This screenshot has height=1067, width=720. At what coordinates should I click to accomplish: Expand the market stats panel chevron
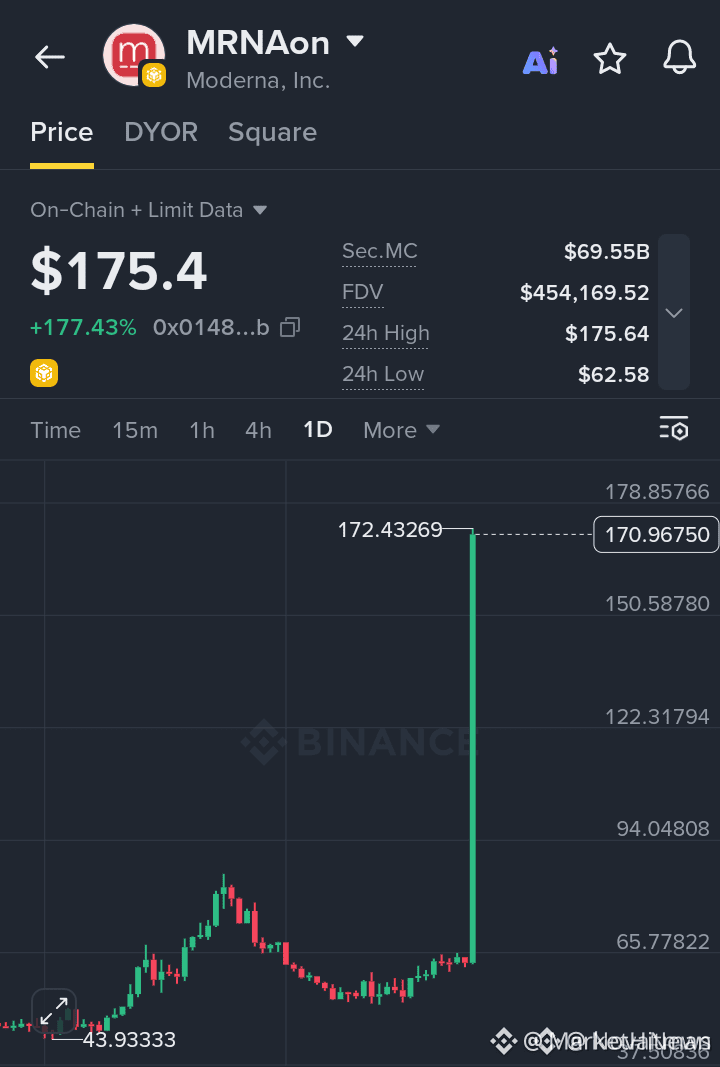point(674,312)
